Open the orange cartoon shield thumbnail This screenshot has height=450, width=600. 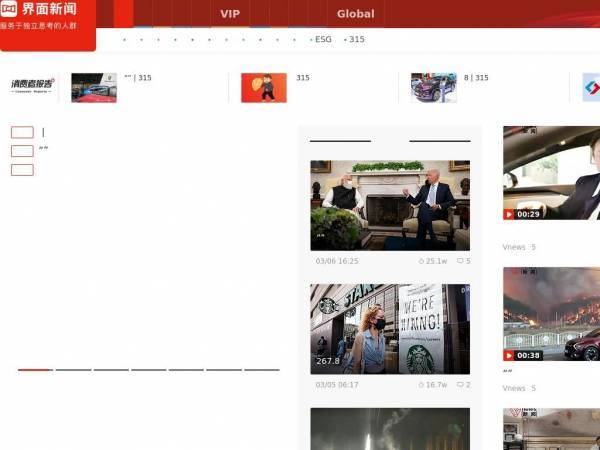coord(264,88)
